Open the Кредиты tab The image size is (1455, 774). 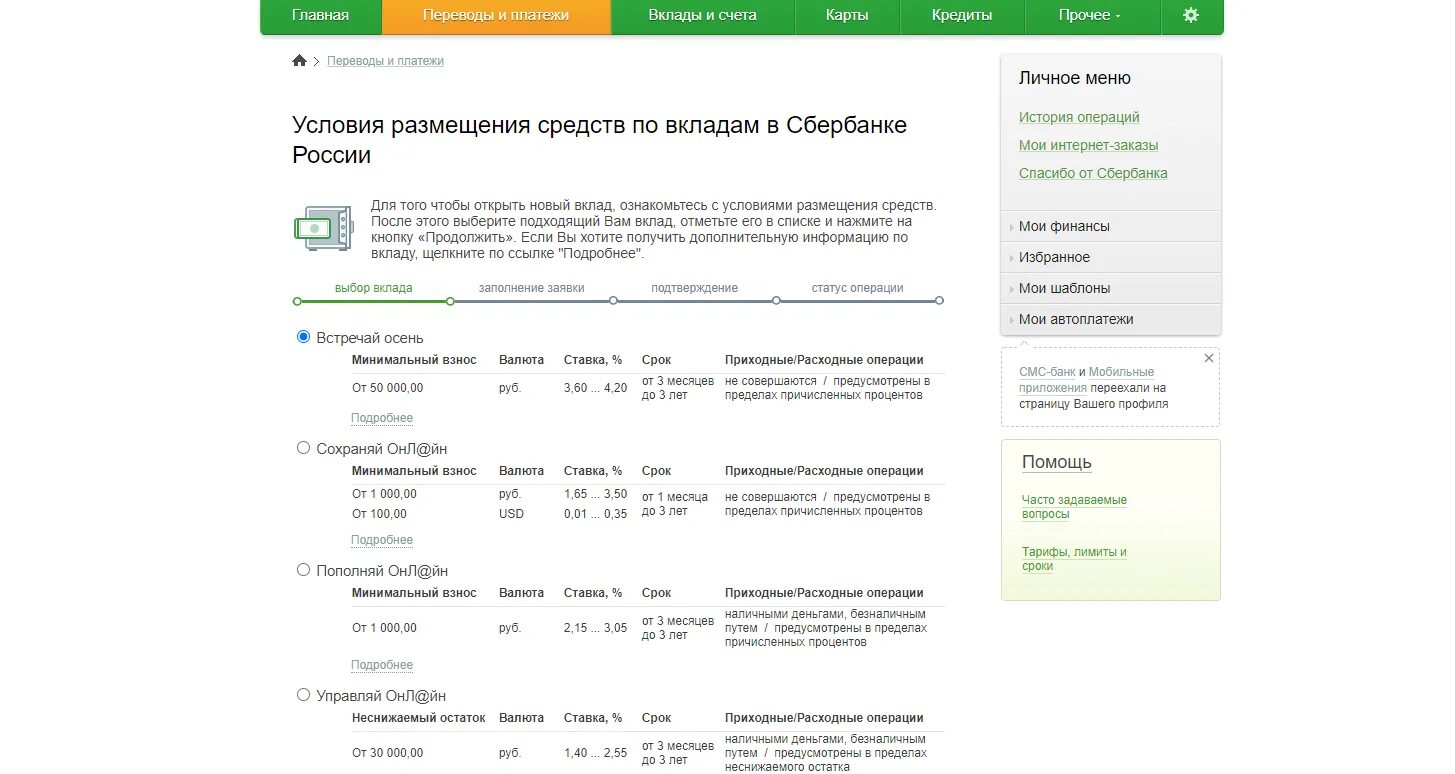962,15
